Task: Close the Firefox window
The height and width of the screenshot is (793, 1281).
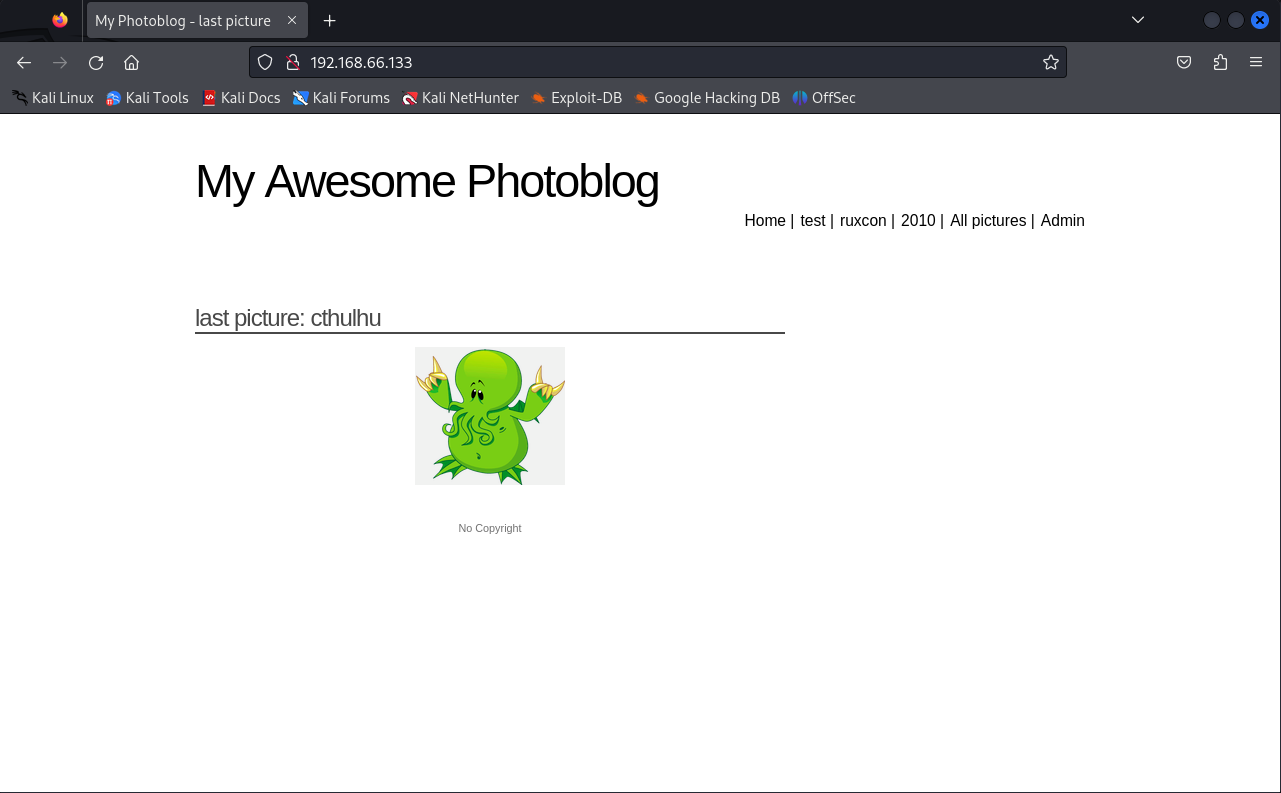Action: tap(1260, 20)
